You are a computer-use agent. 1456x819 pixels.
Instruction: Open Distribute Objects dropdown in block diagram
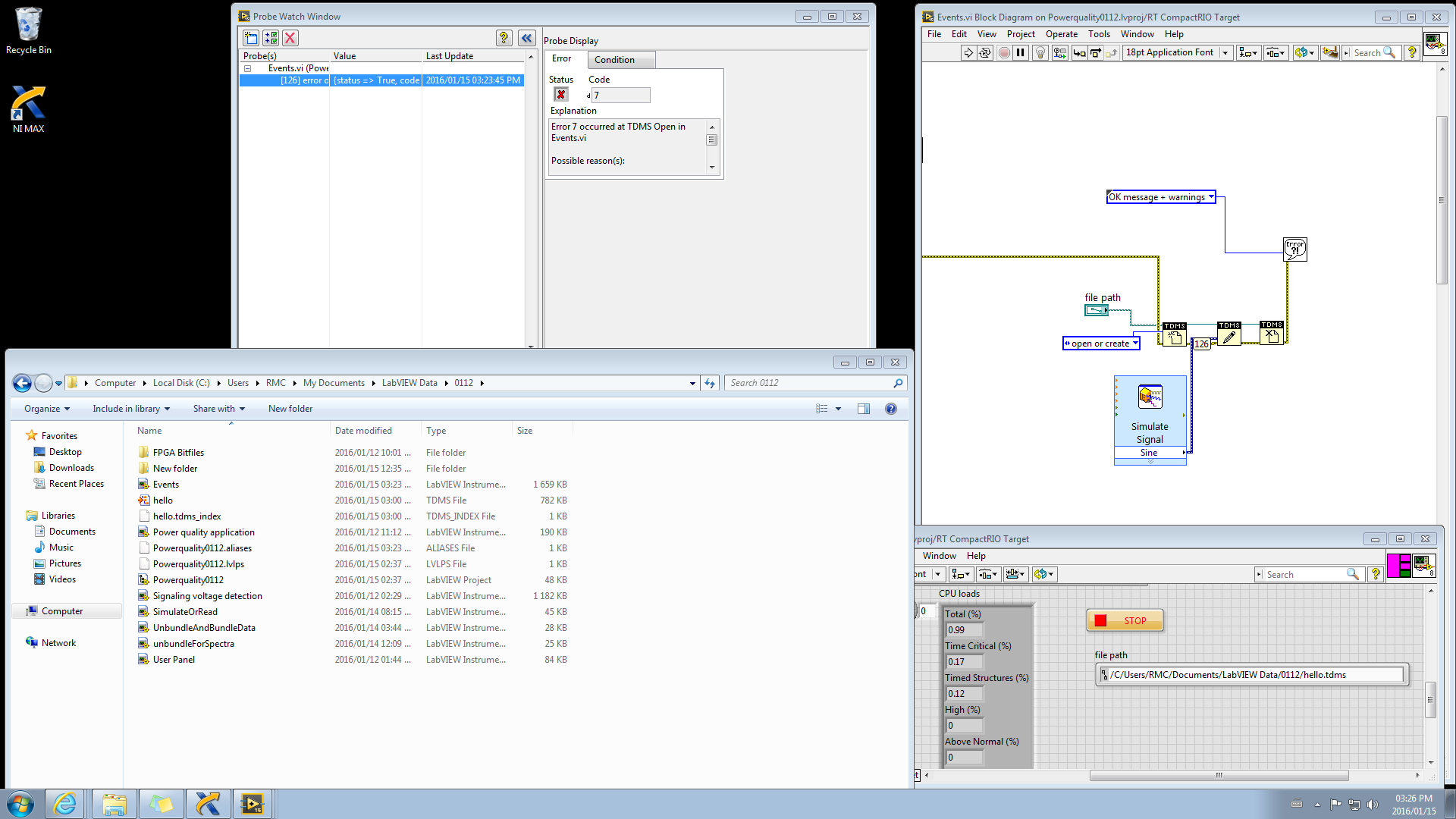click(1276, 52)
